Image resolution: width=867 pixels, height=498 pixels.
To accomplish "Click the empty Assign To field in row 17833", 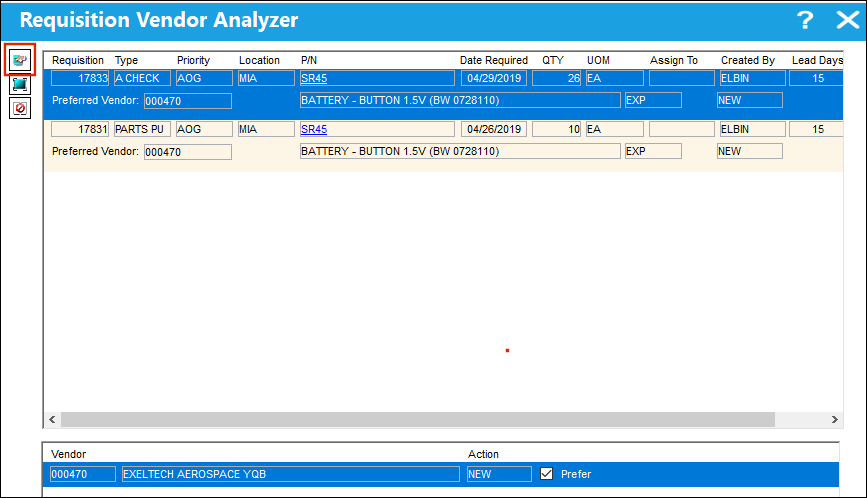I will pos(682,78).
